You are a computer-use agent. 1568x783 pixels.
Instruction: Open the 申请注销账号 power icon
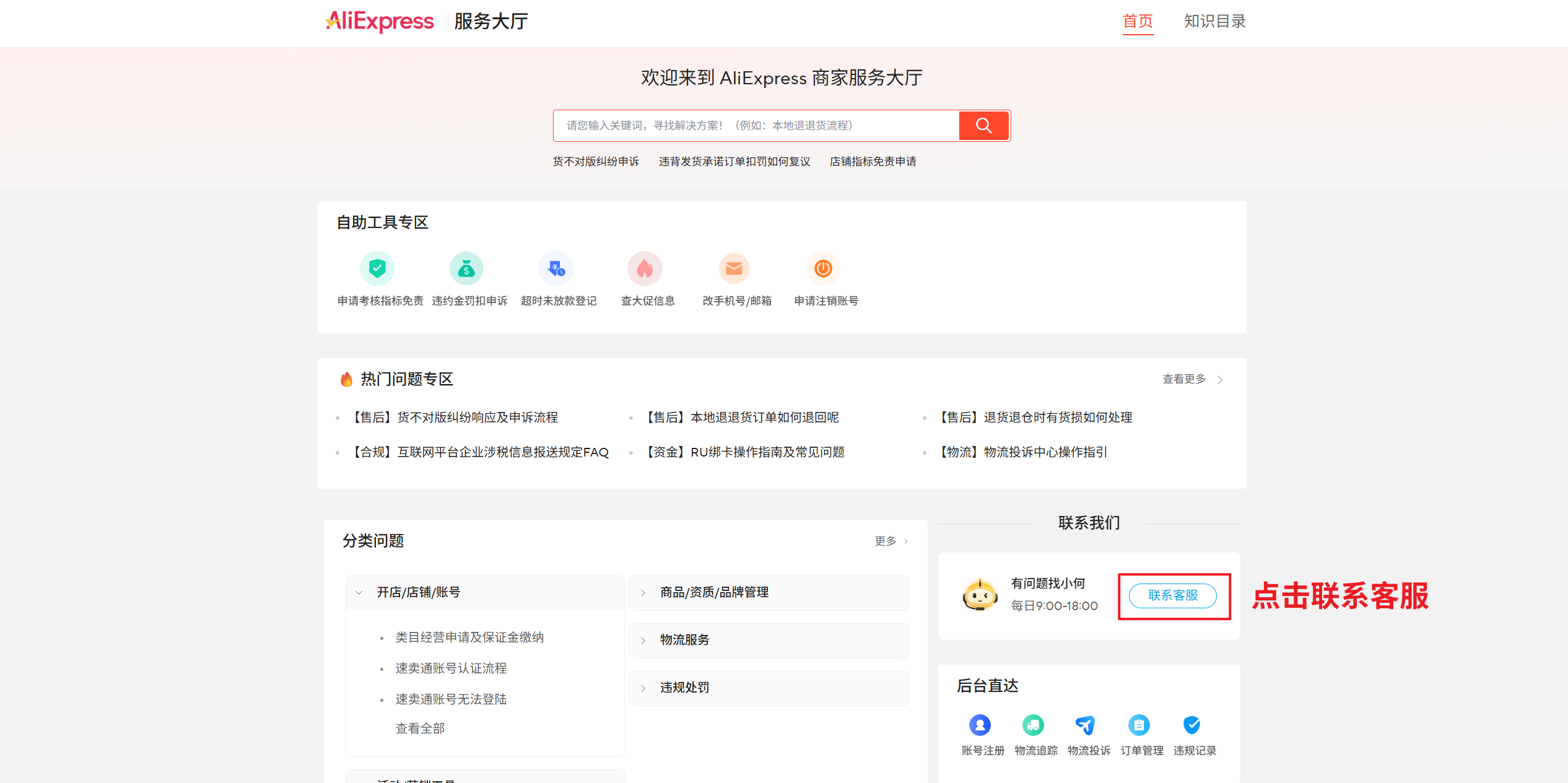823,268
